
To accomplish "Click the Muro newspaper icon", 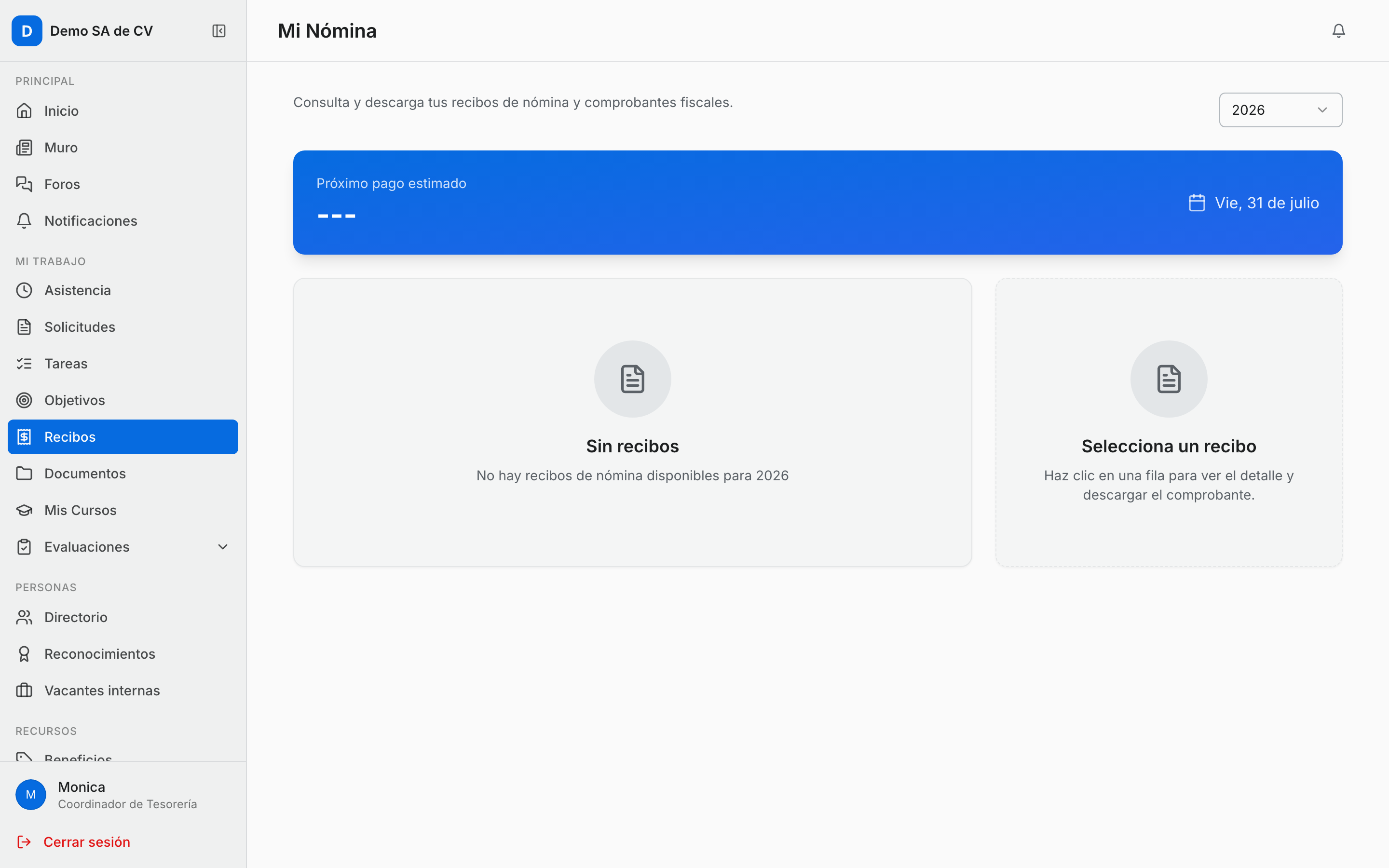I will 24,148.
